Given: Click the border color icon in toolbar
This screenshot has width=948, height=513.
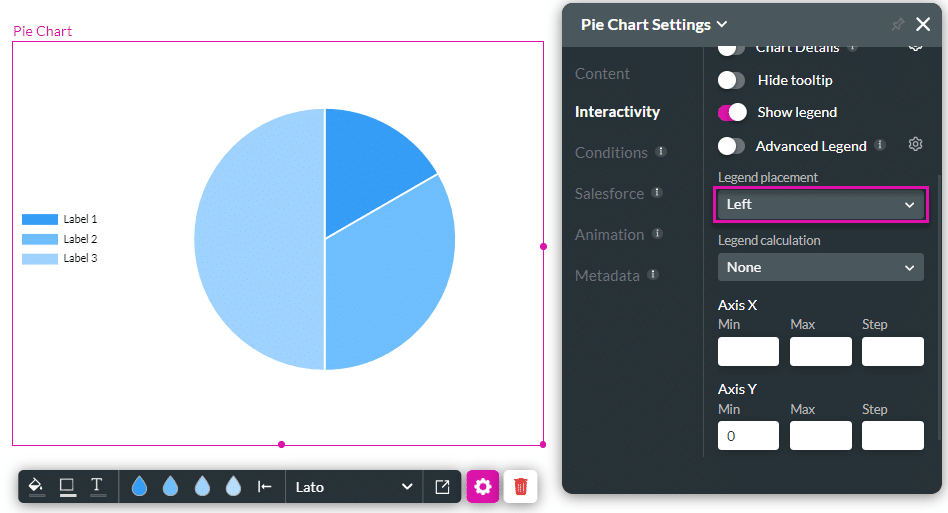Looking at the screenshot, I should pyautogui.click(x=67, y=486).
